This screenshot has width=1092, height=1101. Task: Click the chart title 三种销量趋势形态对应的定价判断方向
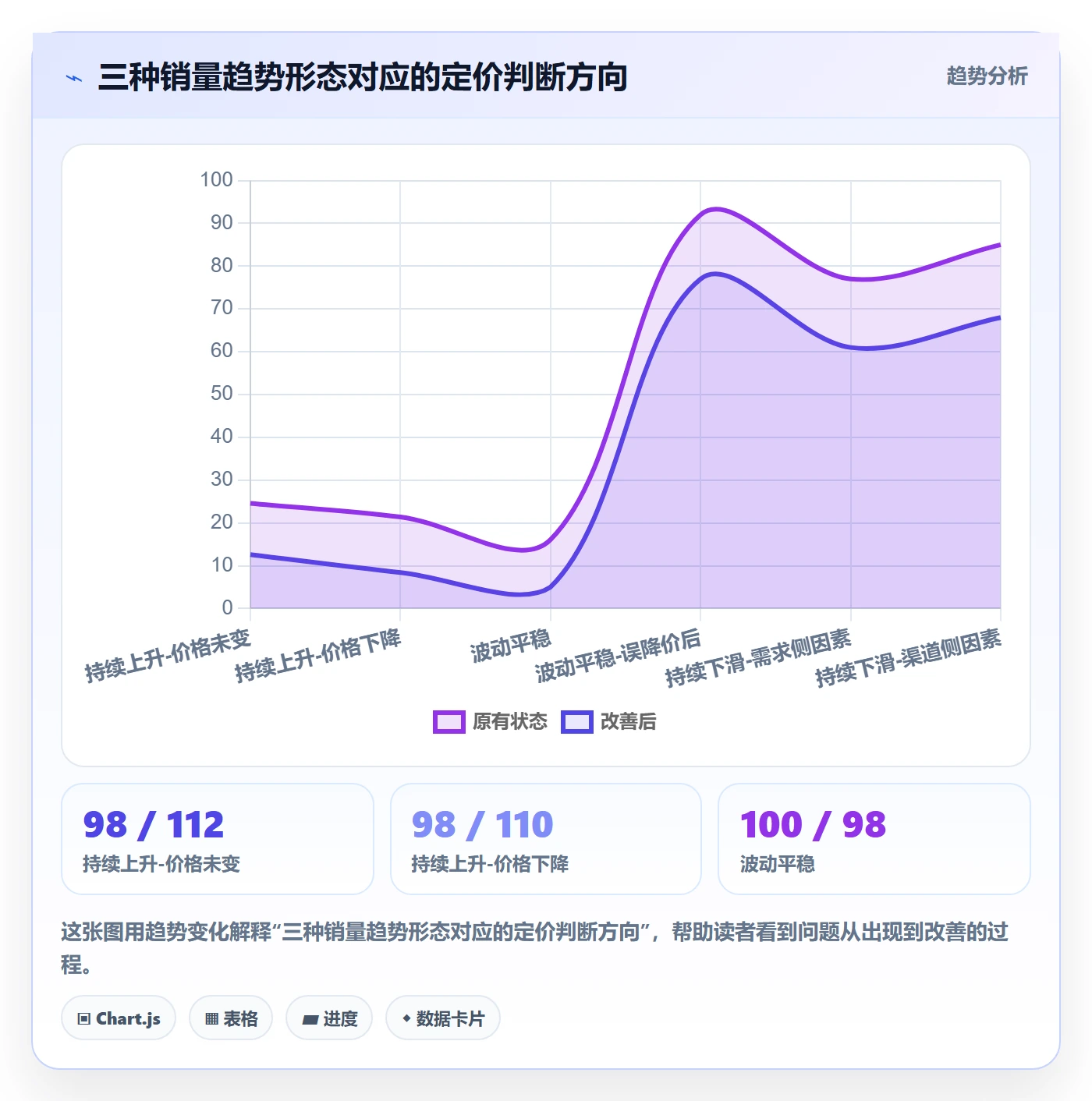[363, 77]
